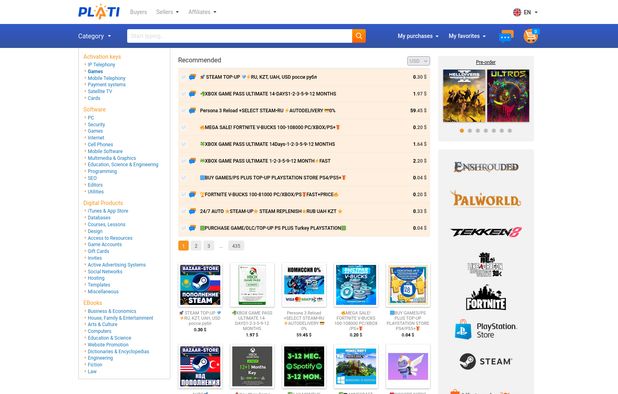Toggle checkmark on FORTNITE V-BUCKS 100-81000 row

coord(183,194)
